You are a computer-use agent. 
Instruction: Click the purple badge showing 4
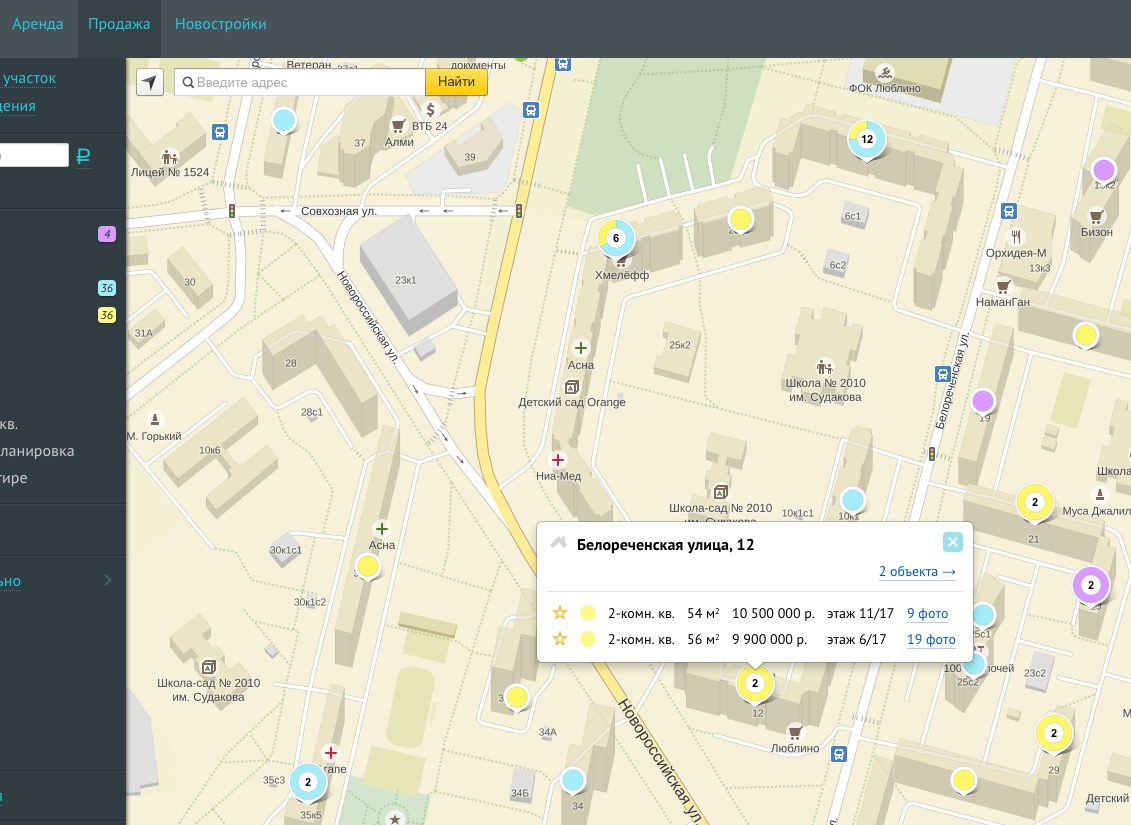point(107,234)
